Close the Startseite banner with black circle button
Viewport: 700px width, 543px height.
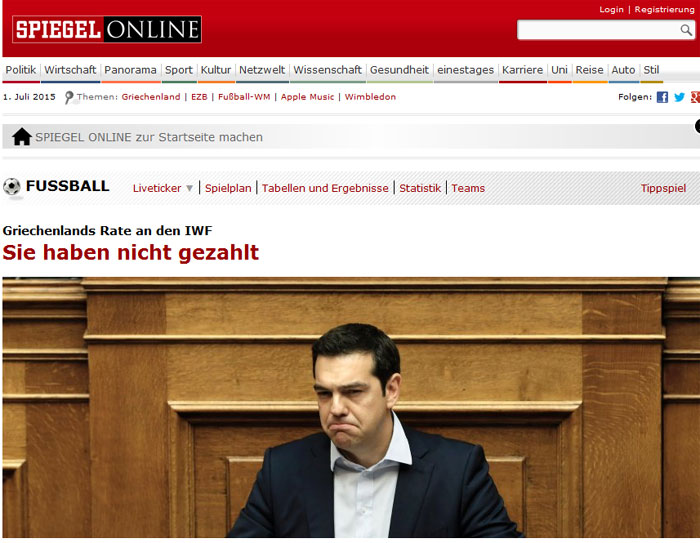click(697, 126)
